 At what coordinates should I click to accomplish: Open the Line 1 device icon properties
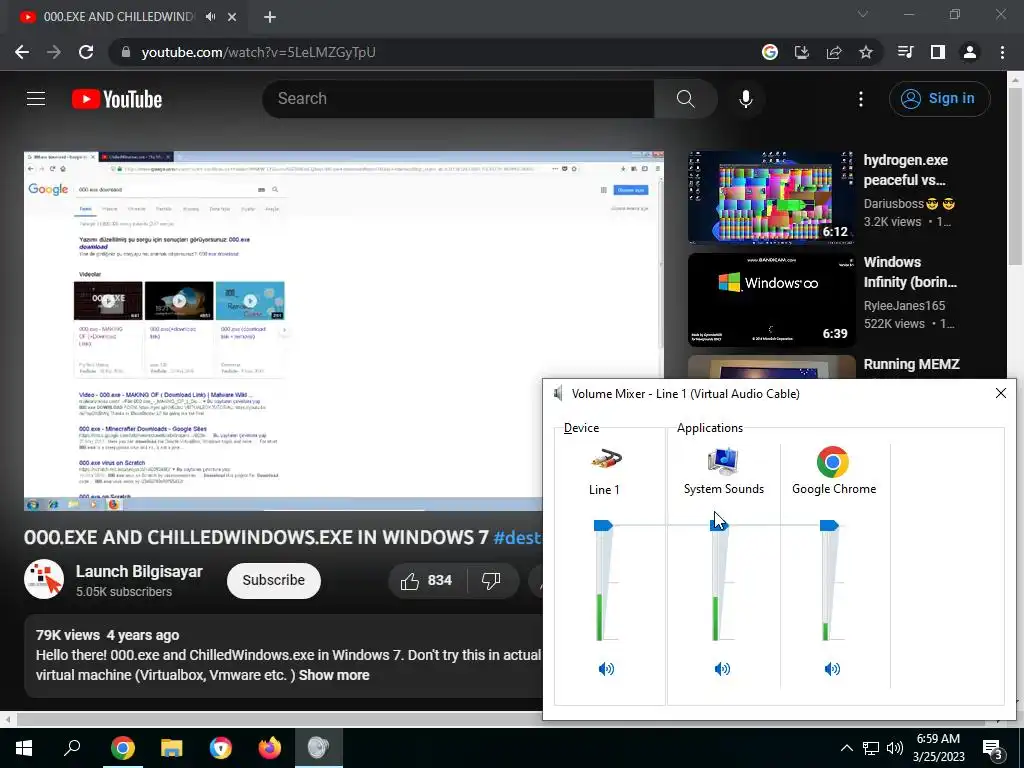[605, 460]
